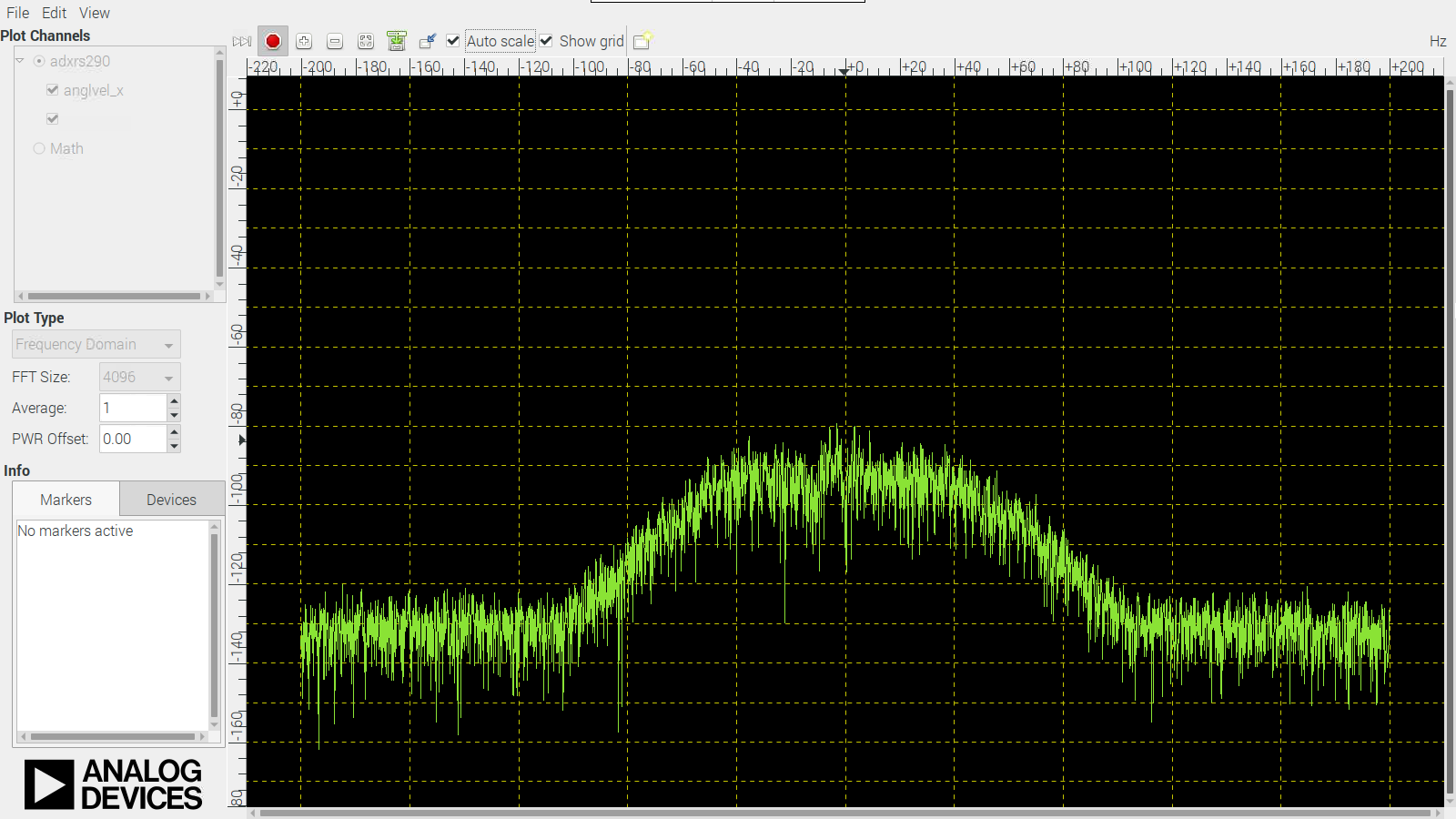Click the anglvel_x channel label
The height and width of the screenshot is (819, 1456).
tap(93, 90)
